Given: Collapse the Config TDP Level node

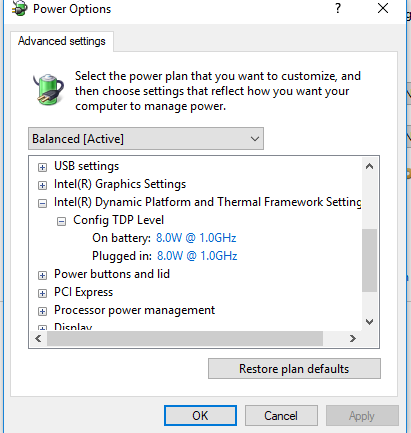Looking at the screenshot, I should coord(61,221).
